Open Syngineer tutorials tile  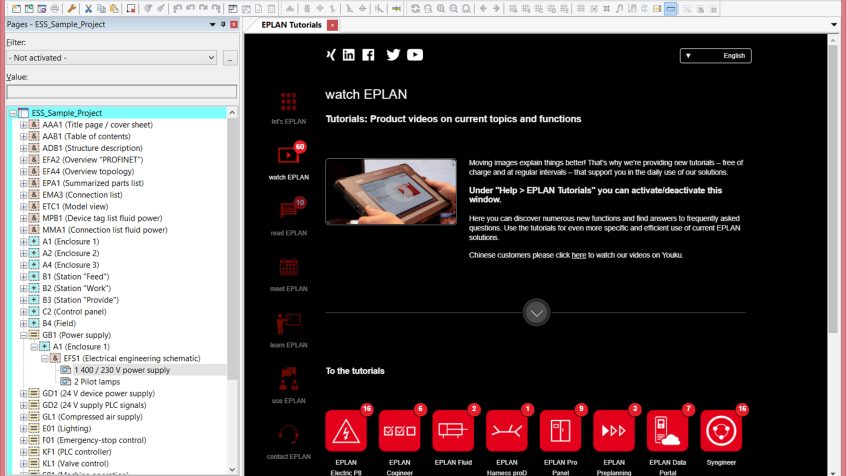point(721,430)
